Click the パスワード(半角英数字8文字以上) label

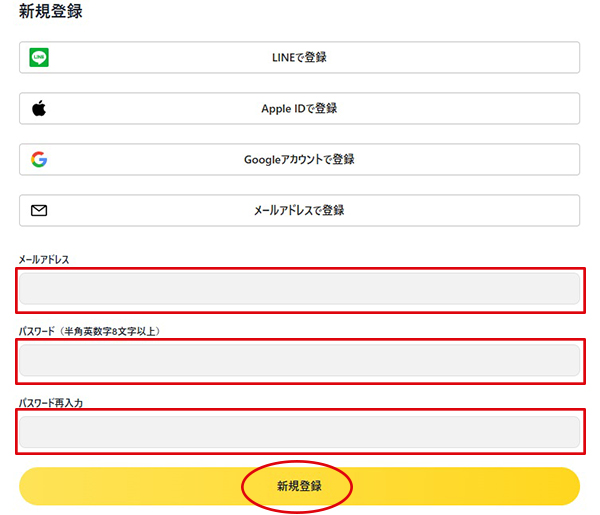pyautogui.click(x=89, y=331)
